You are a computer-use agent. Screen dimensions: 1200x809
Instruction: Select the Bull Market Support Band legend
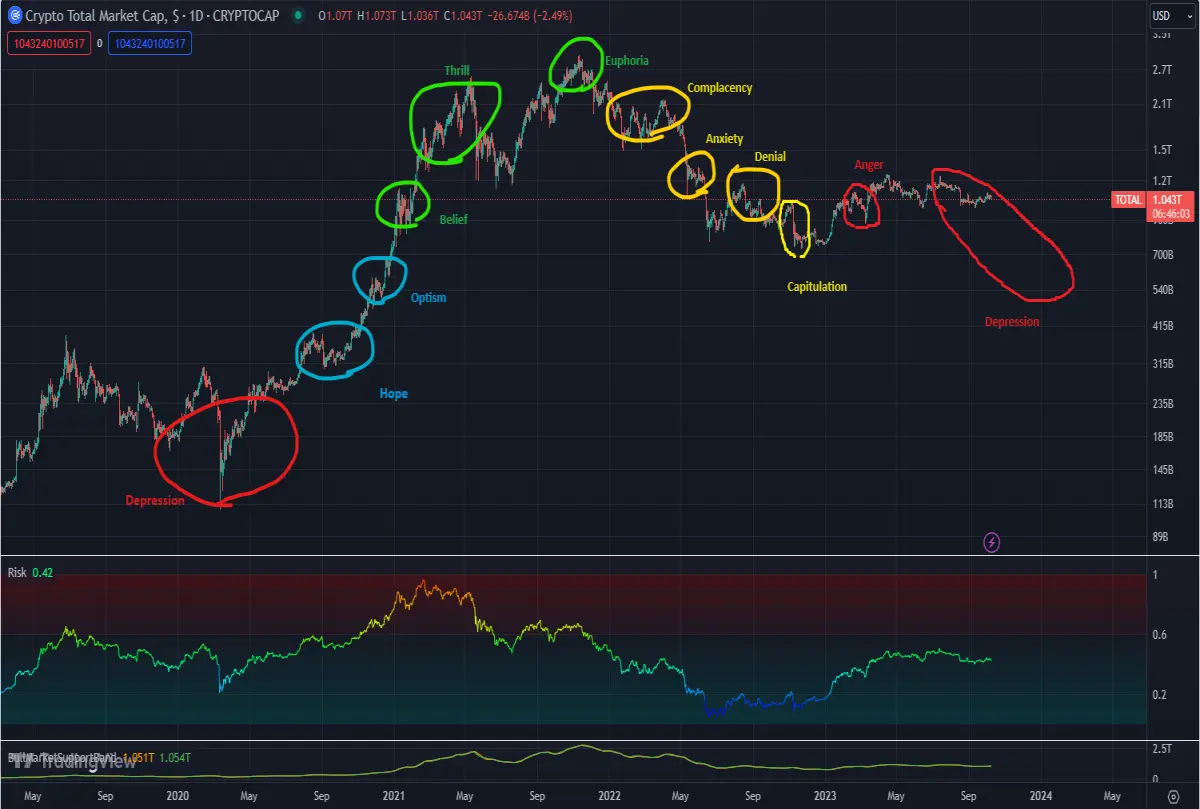pos(98,758)
